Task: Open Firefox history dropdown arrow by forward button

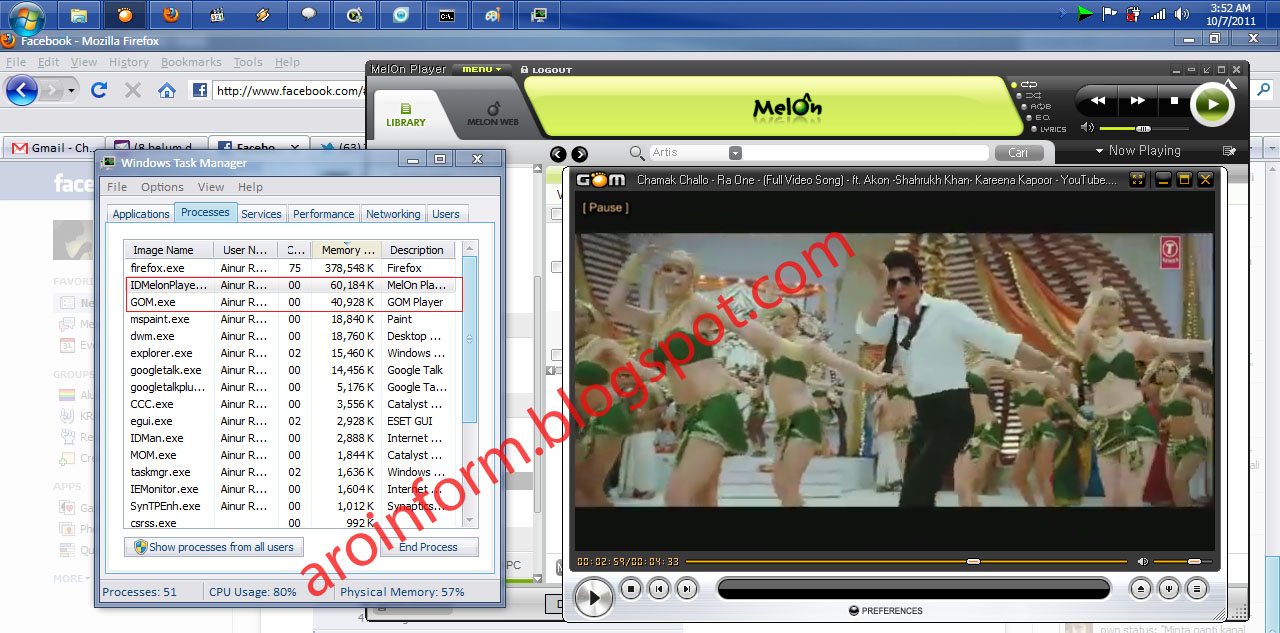Action: coord(72,91)
